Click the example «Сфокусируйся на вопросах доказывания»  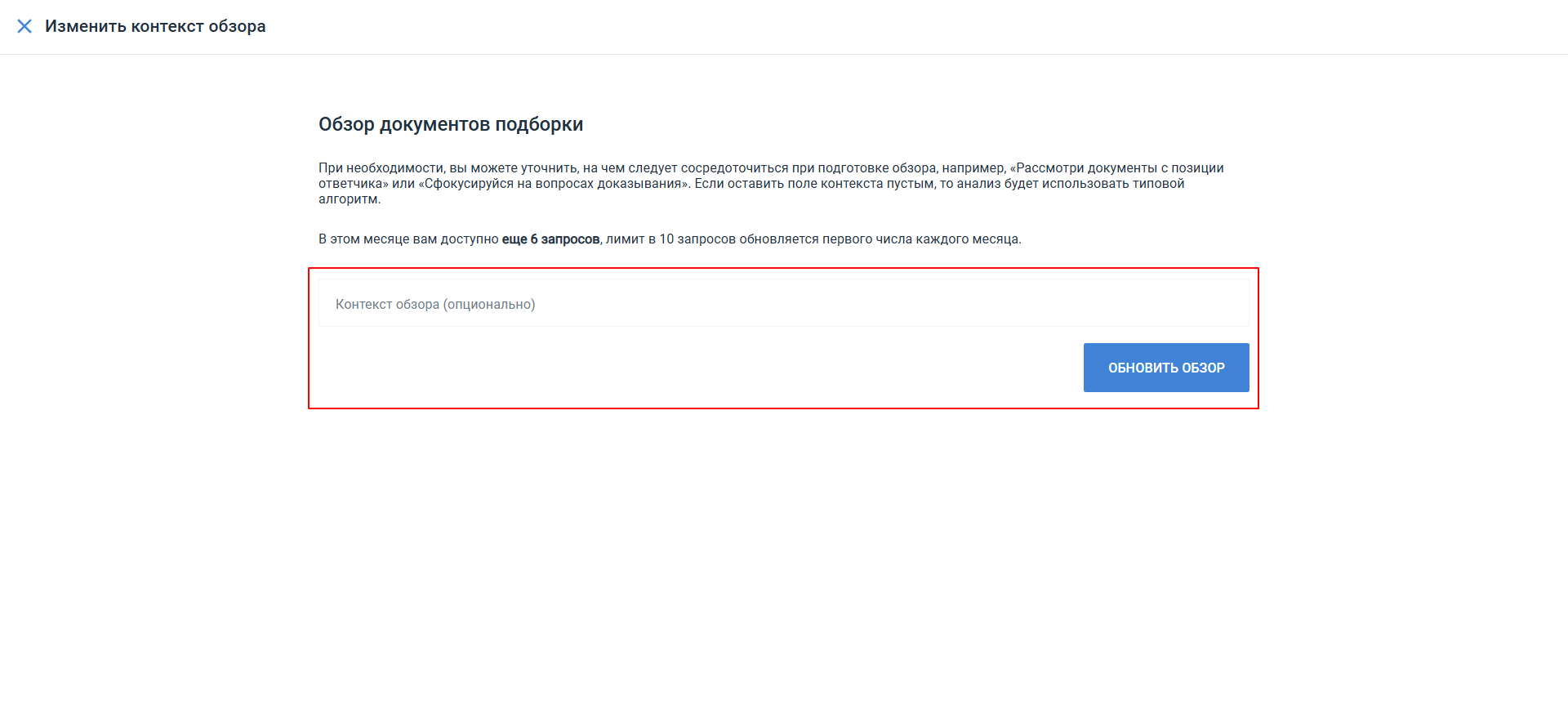[554, 184]
